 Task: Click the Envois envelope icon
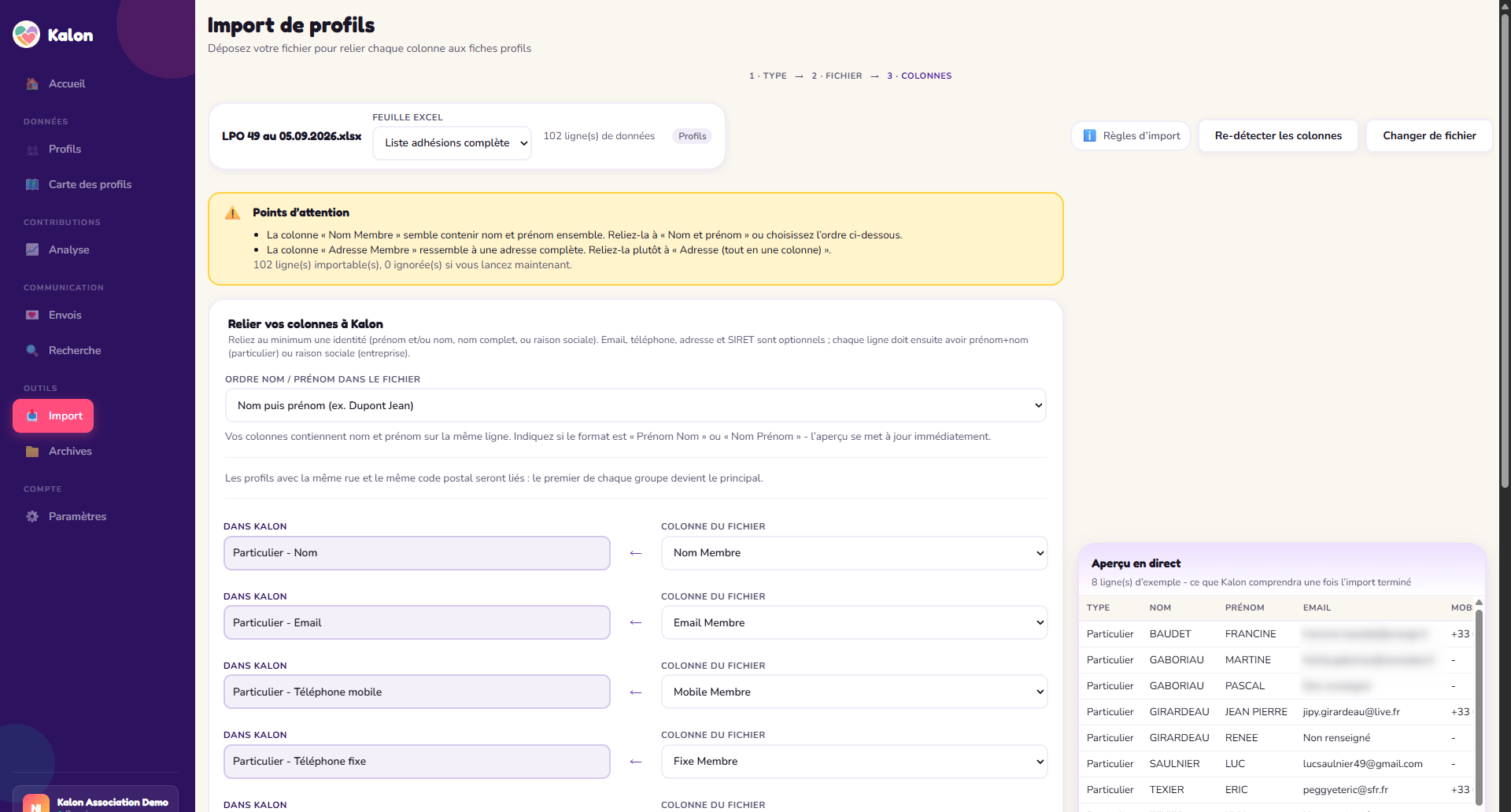pyautogui.click(x=32, y=316)
